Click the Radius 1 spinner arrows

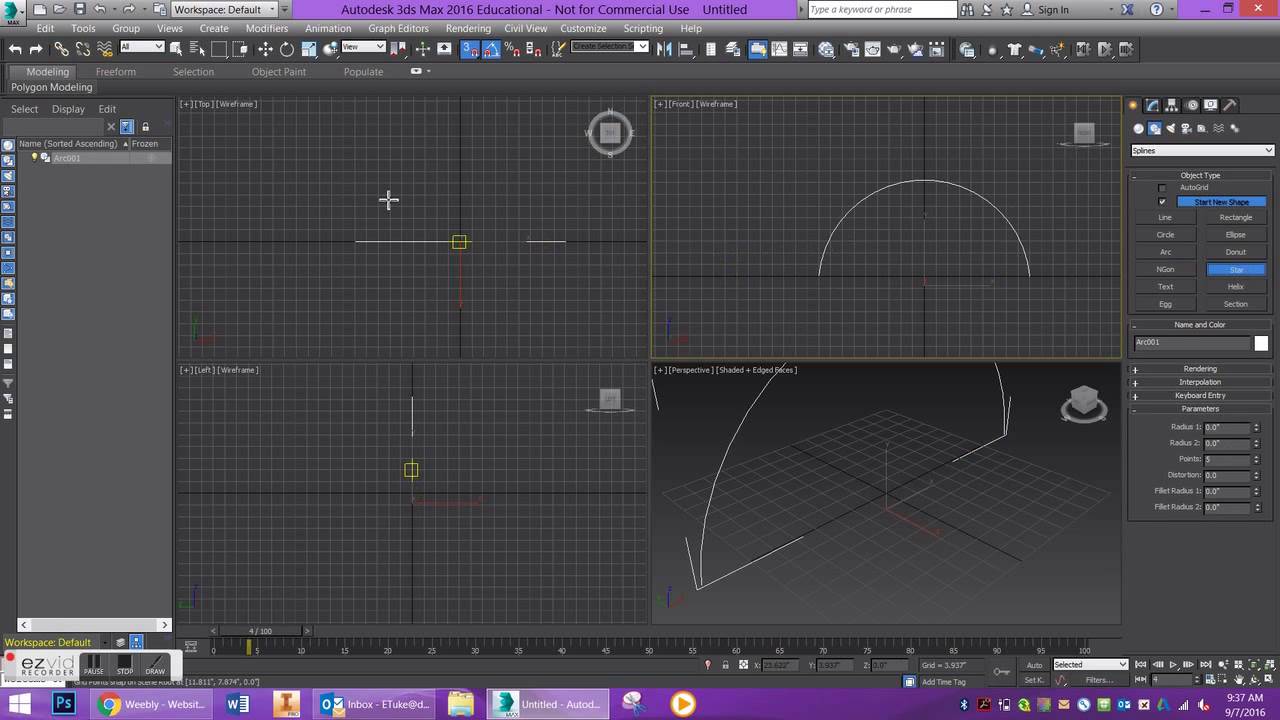pyautogui.click(x=1256, y=428)
